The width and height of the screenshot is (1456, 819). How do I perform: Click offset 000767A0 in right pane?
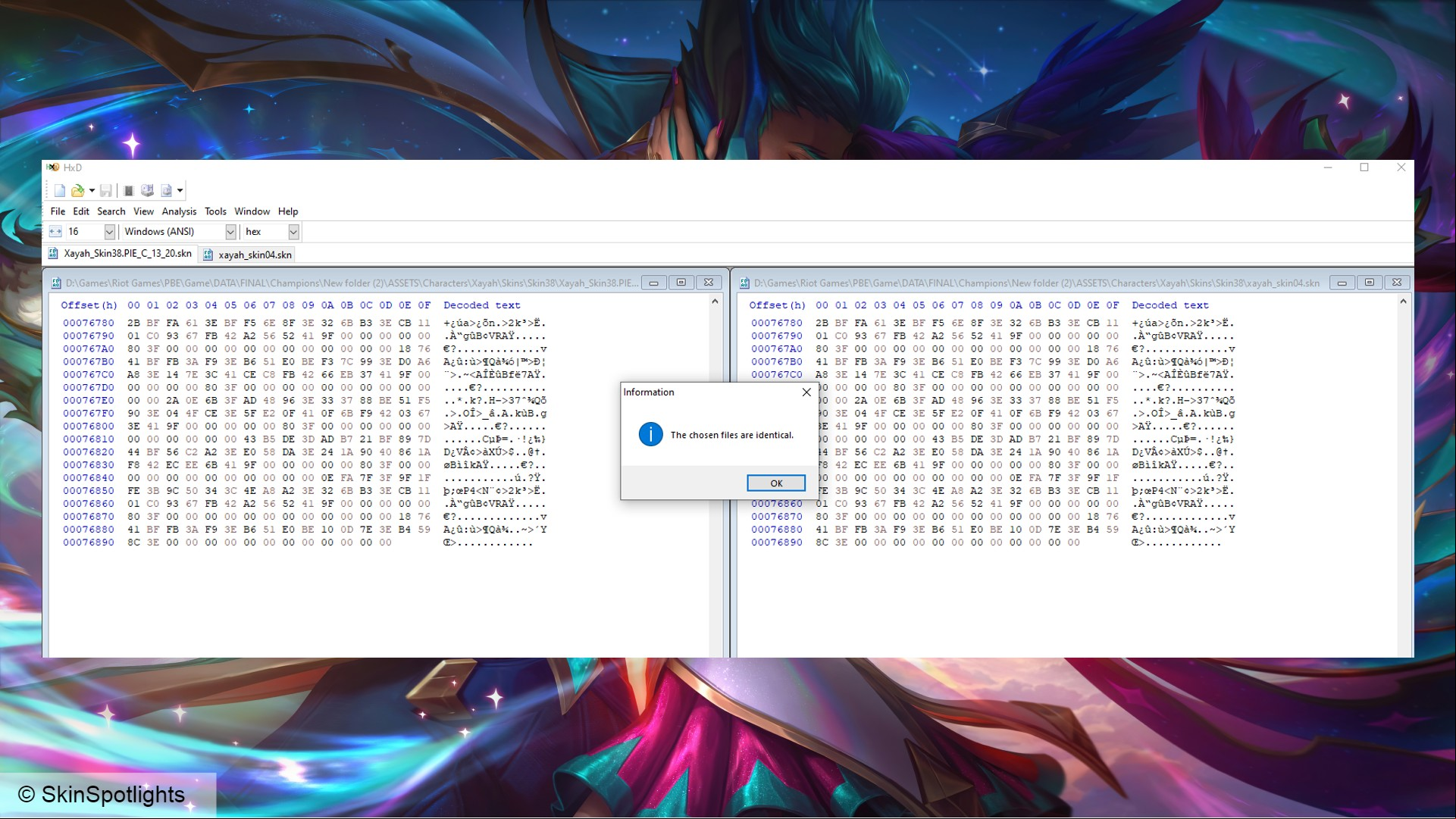(x=777, y=349)
